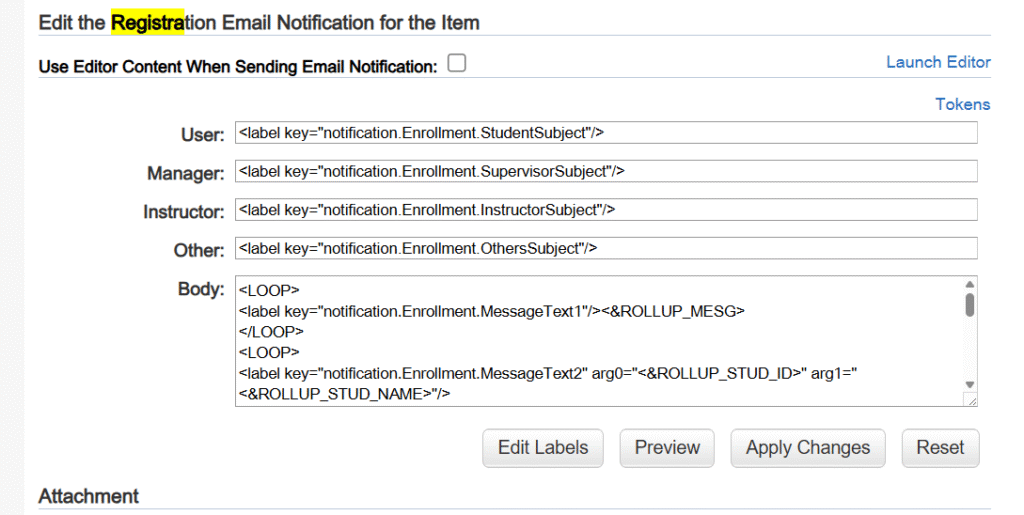Focus the Manager subject input field
The width and height of the screenshot is (1024, 515).
point(605,172)
